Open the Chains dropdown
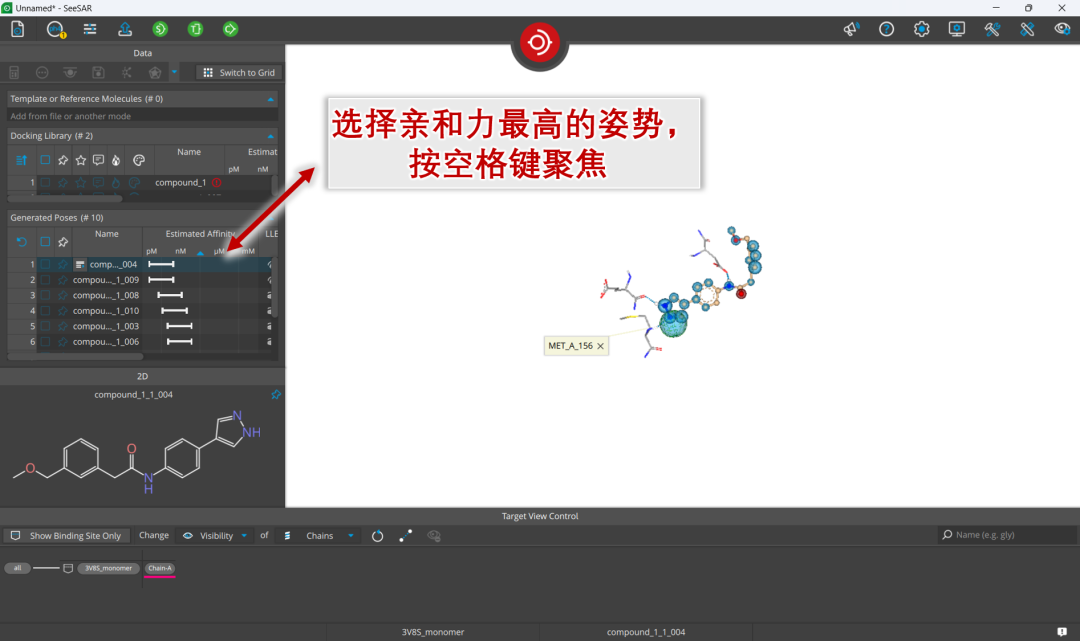The image size is (1080, 641). [320, 536]
